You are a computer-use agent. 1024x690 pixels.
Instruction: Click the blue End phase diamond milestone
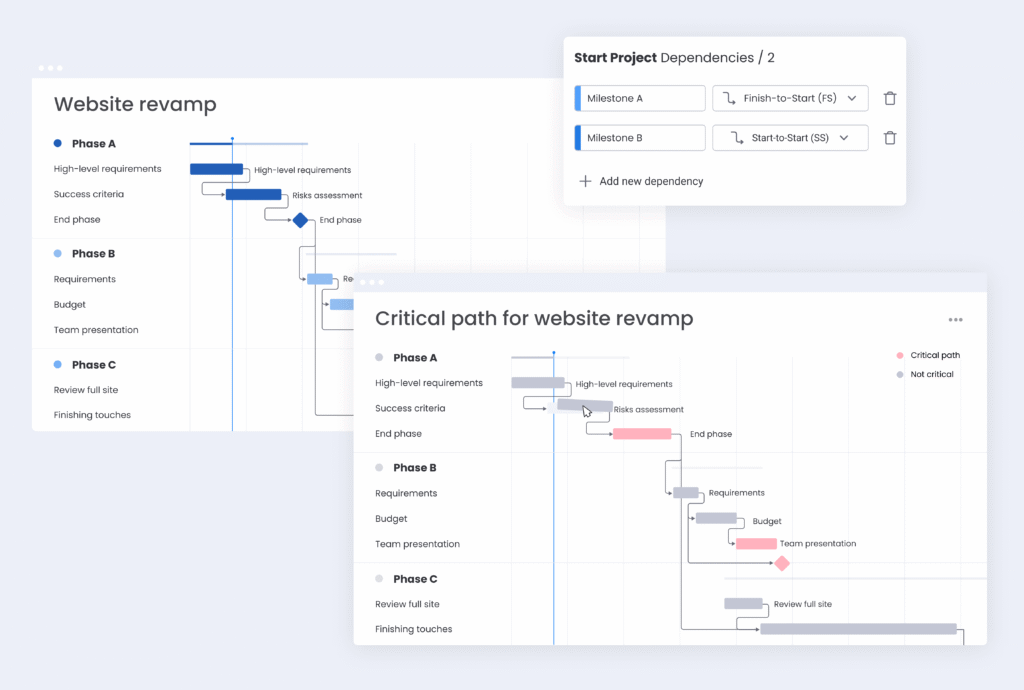coord(299,220)
